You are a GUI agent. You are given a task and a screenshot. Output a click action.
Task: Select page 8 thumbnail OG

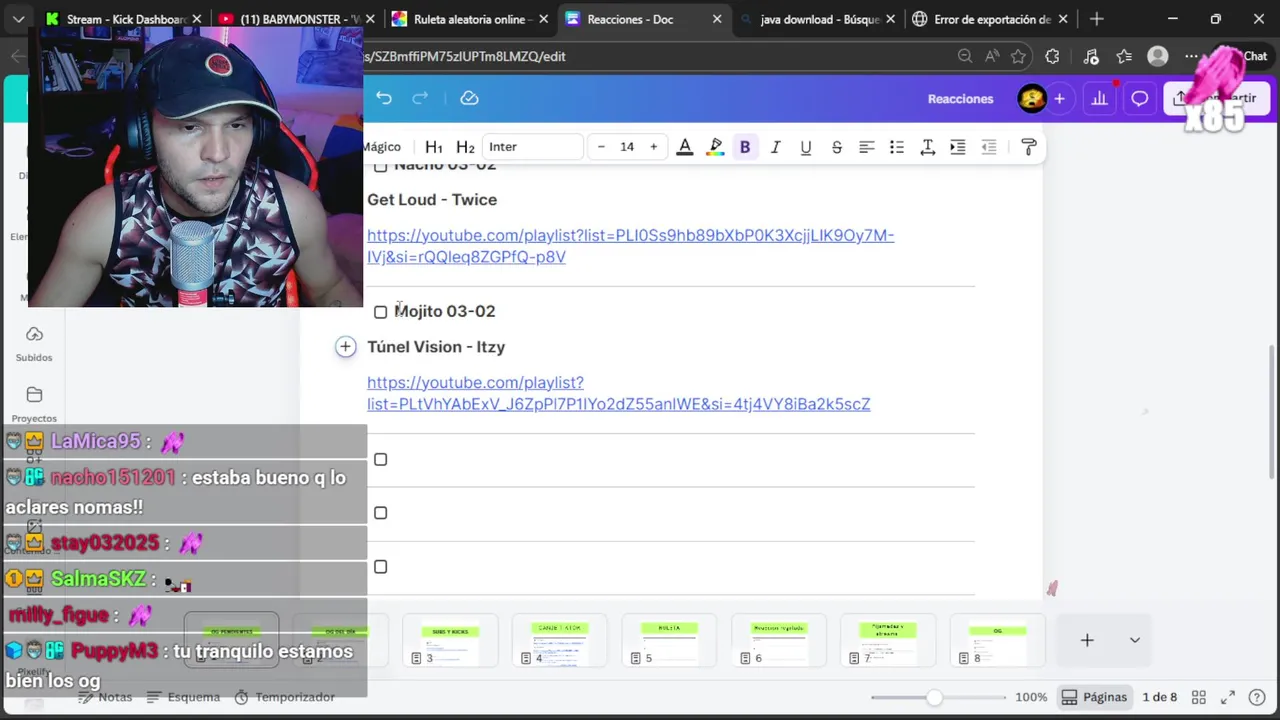(x=998, y=640)
